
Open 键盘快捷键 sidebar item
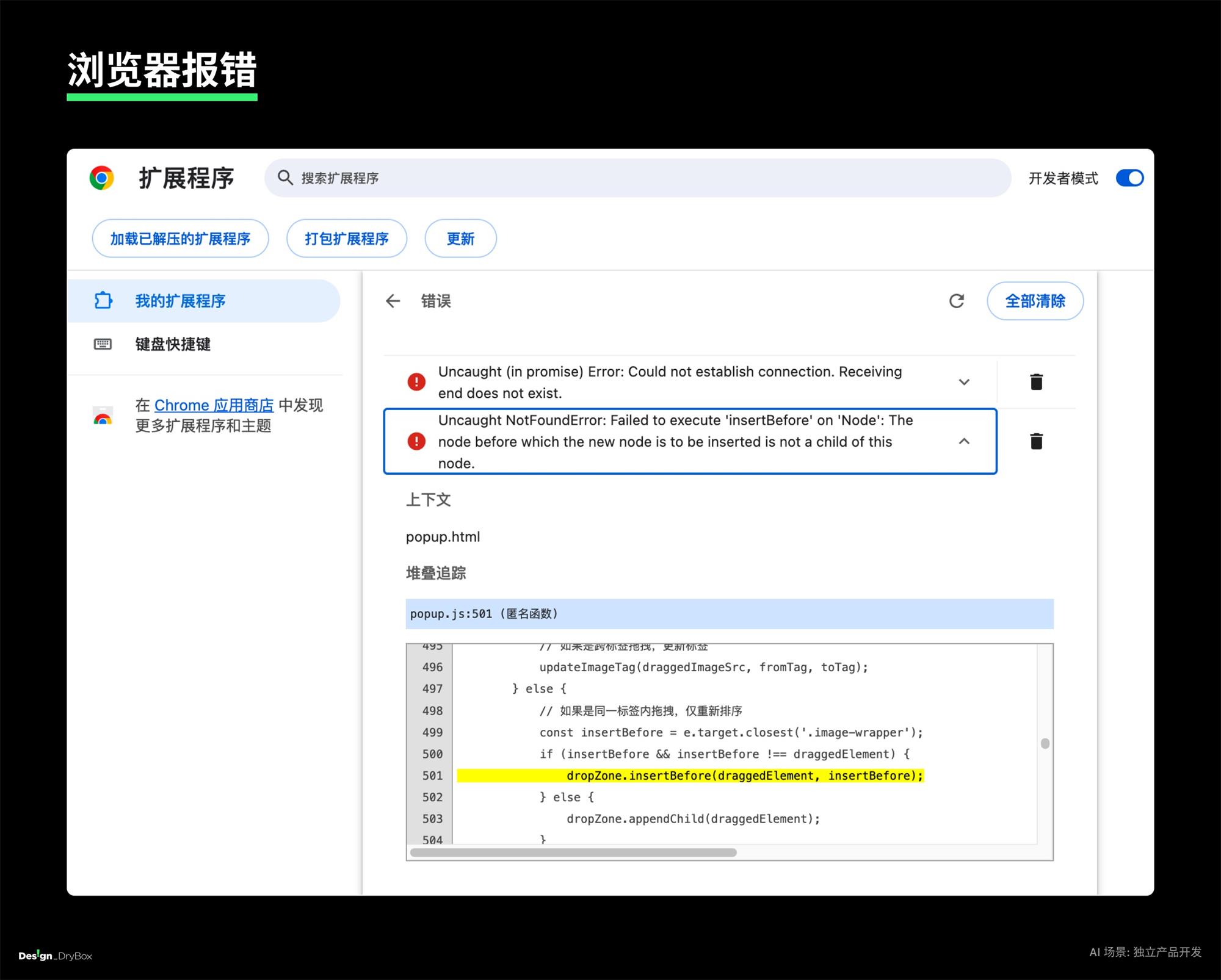pos(173,344)
